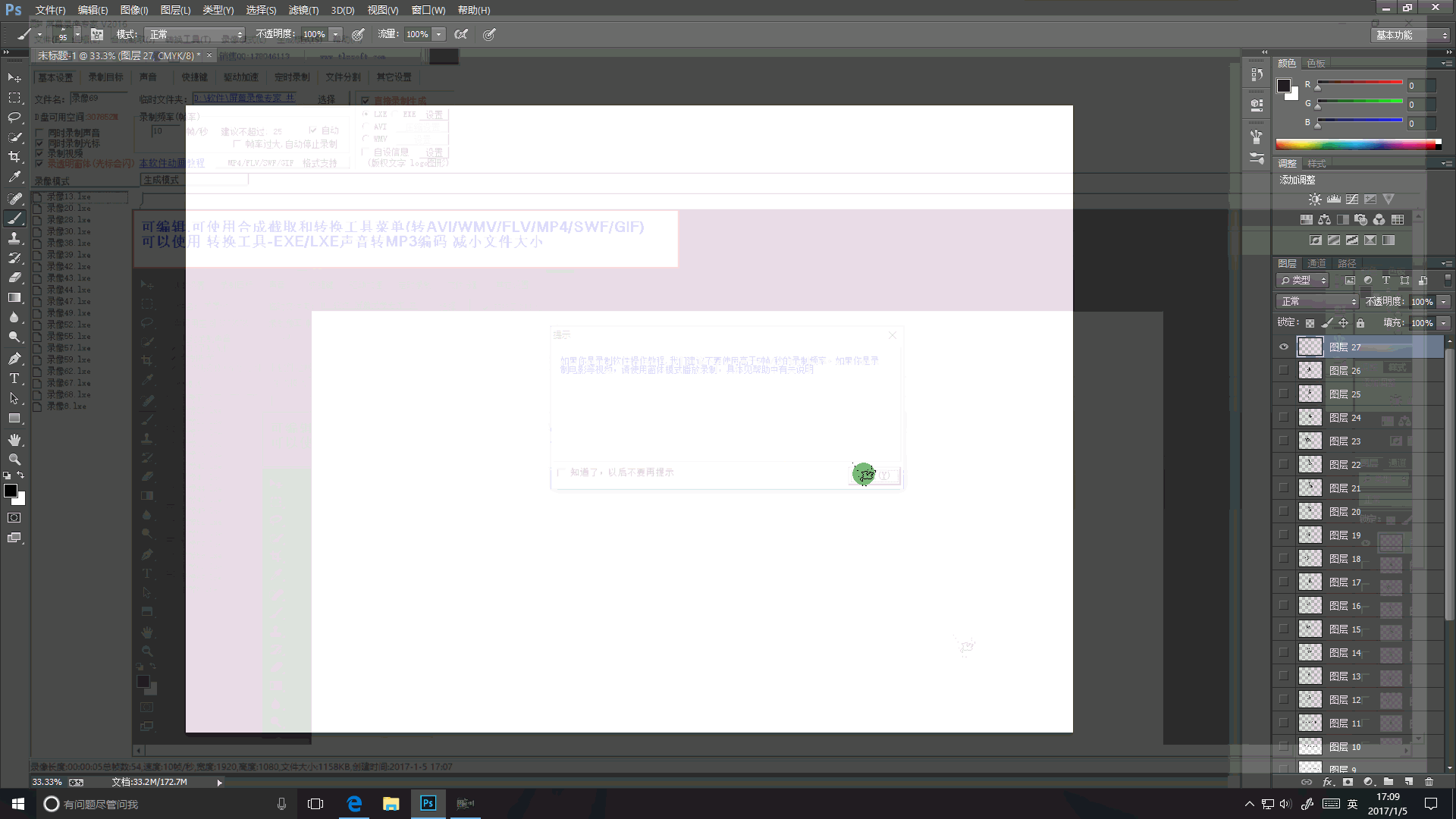
Task: Click the Windows Start button
Action: (18, 804)
